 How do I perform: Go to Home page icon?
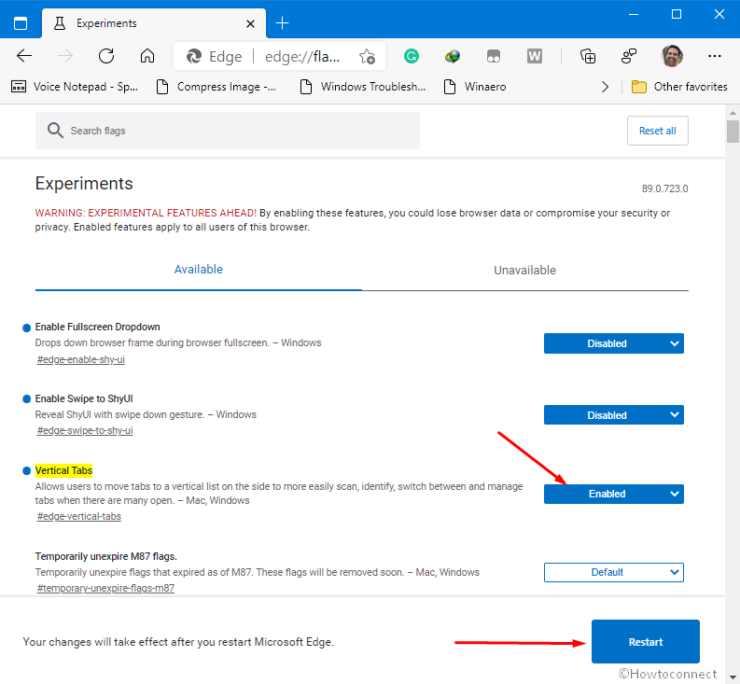[x=147, y=56]
